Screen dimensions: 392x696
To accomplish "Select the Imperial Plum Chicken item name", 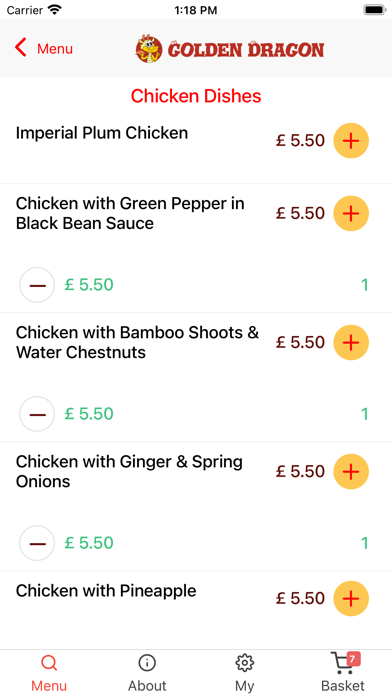I will pos(102,133).
